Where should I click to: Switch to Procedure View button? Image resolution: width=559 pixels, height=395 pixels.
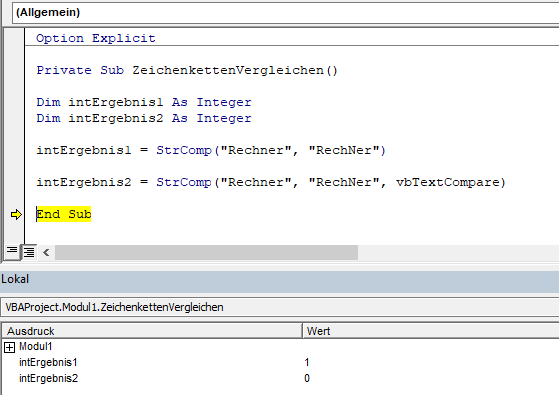tap(12, 252)
